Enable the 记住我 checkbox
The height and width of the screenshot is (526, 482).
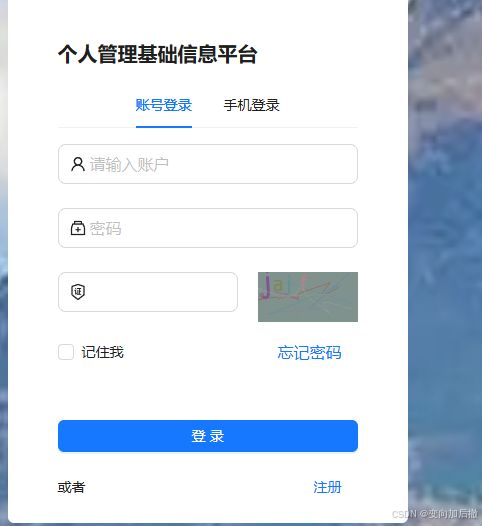66,352
